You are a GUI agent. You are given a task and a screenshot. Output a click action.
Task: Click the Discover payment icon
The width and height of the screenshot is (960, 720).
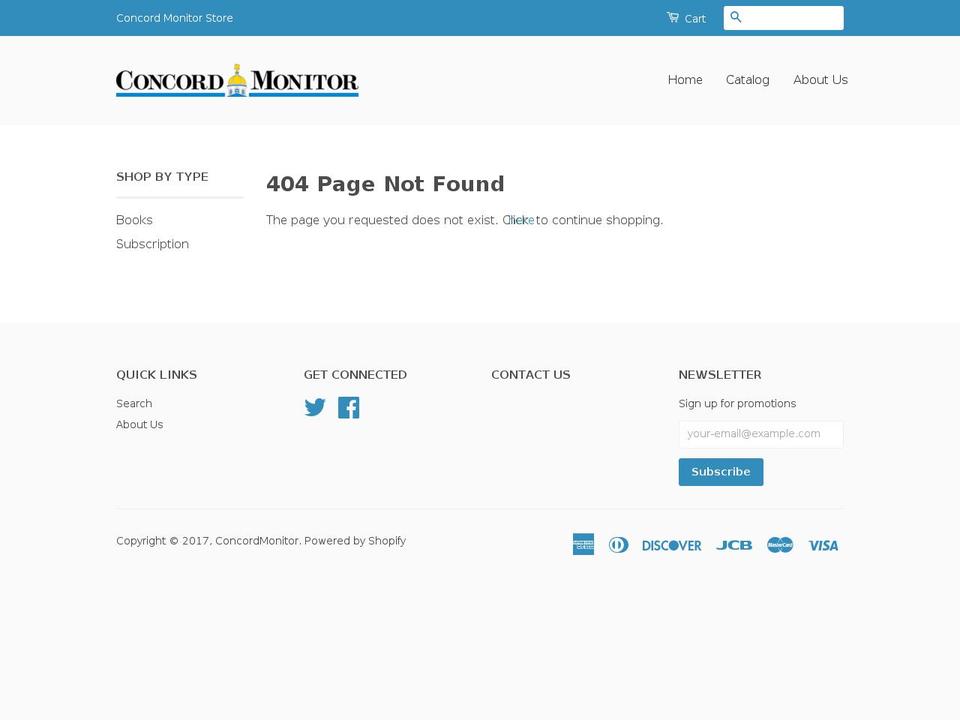[672, 546]
